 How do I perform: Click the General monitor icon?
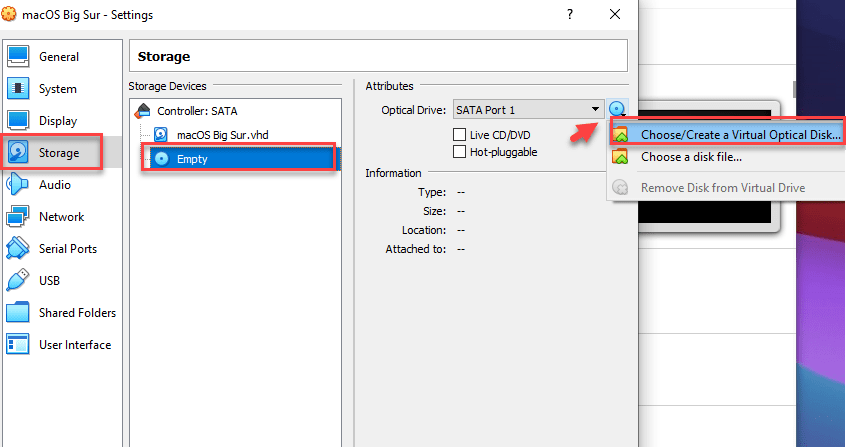coord(17,57)
